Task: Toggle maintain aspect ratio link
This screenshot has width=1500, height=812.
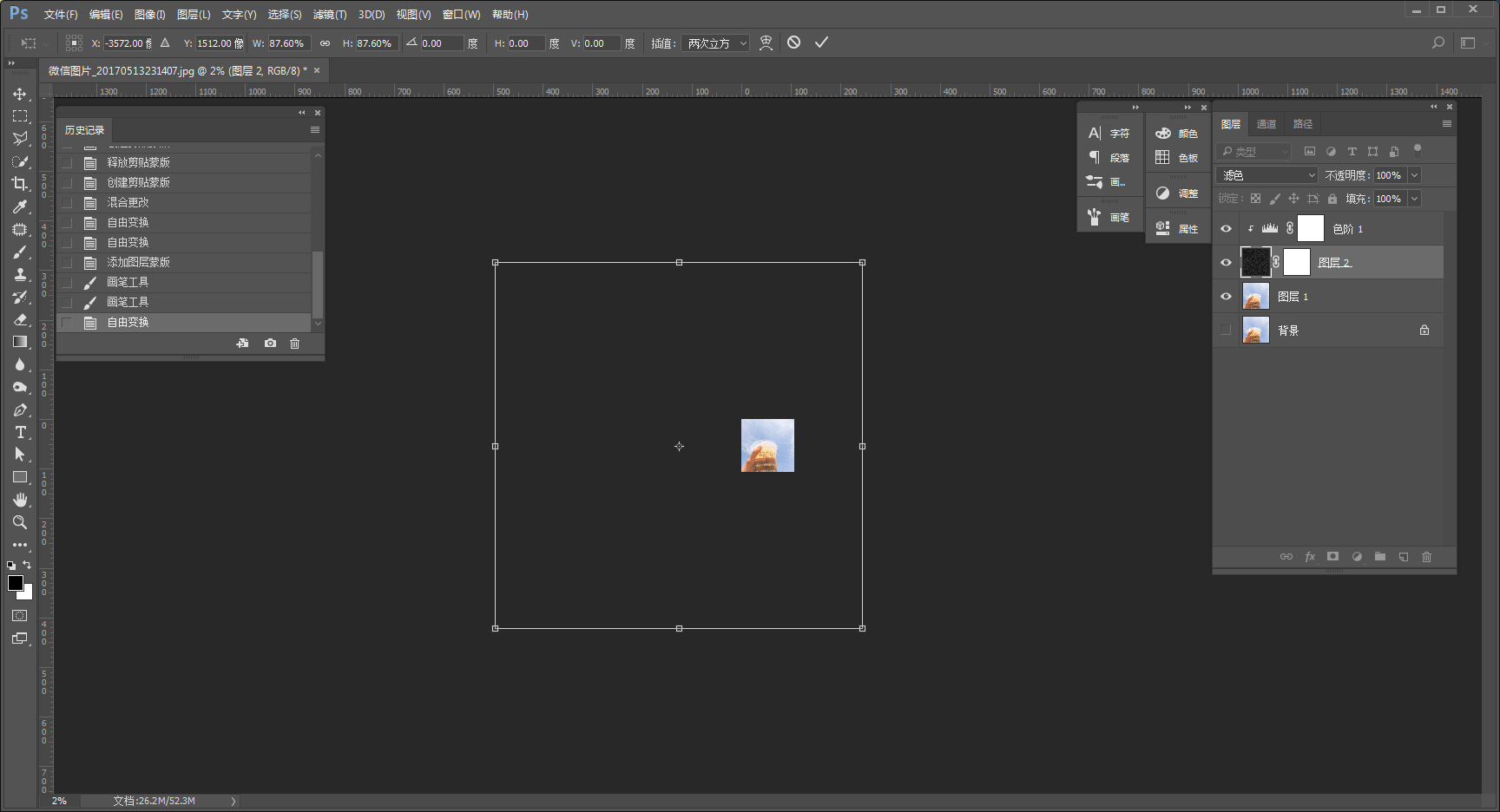Action: [x=325, y=43]
